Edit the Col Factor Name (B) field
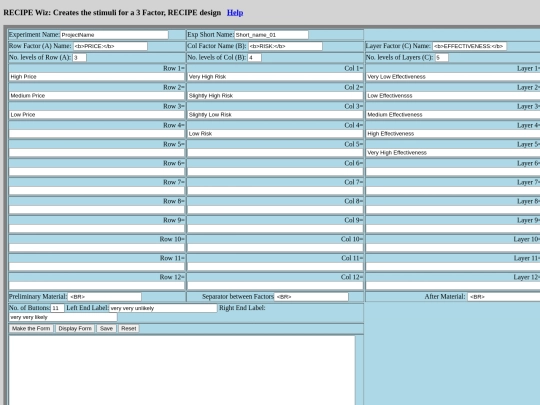The image size is (540, 405). [285, 46]
